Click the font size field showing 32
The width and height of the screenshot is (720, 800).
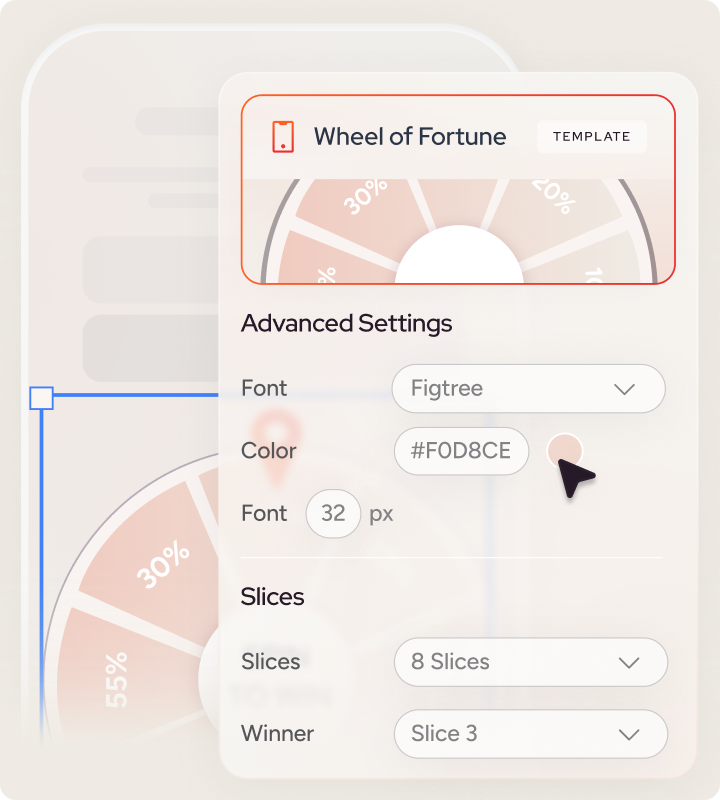pyautogui.click(x=333, y=514)
